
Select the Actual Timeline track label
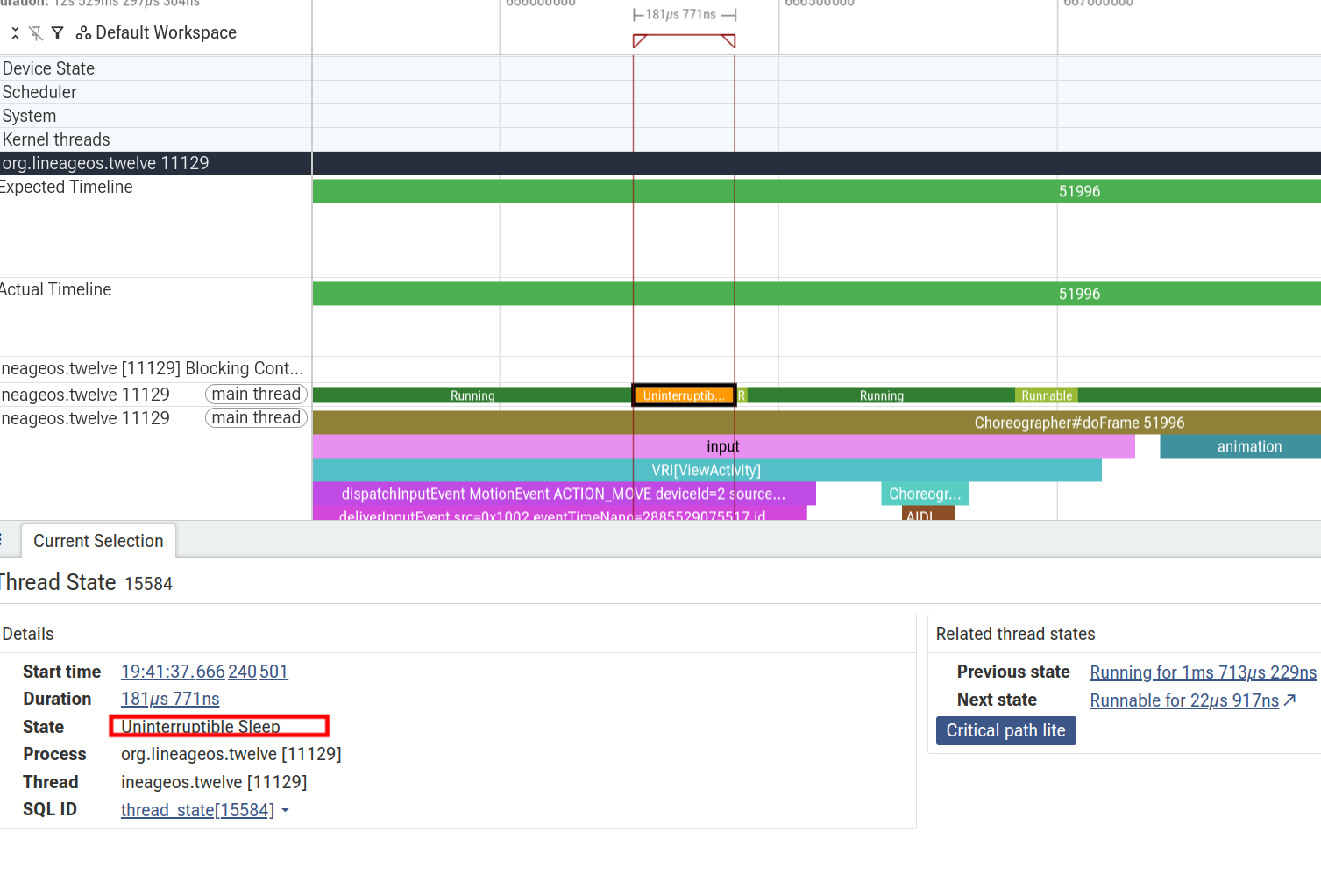[56, 289]
